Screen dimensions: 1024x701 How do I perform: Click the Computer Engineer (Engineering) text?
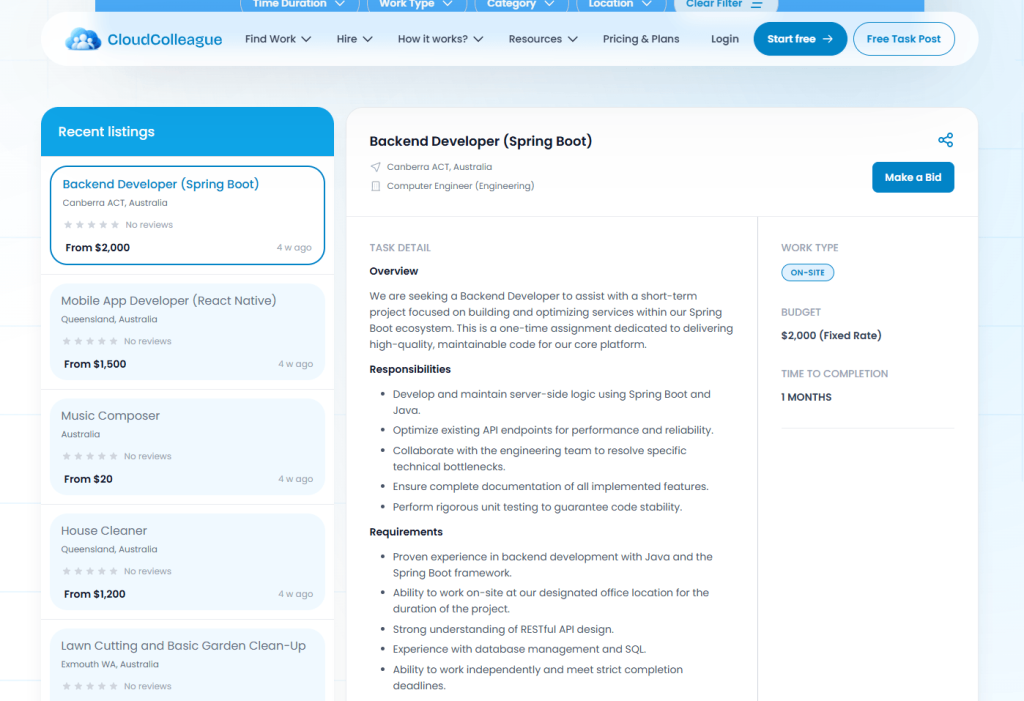pos(460,186)
